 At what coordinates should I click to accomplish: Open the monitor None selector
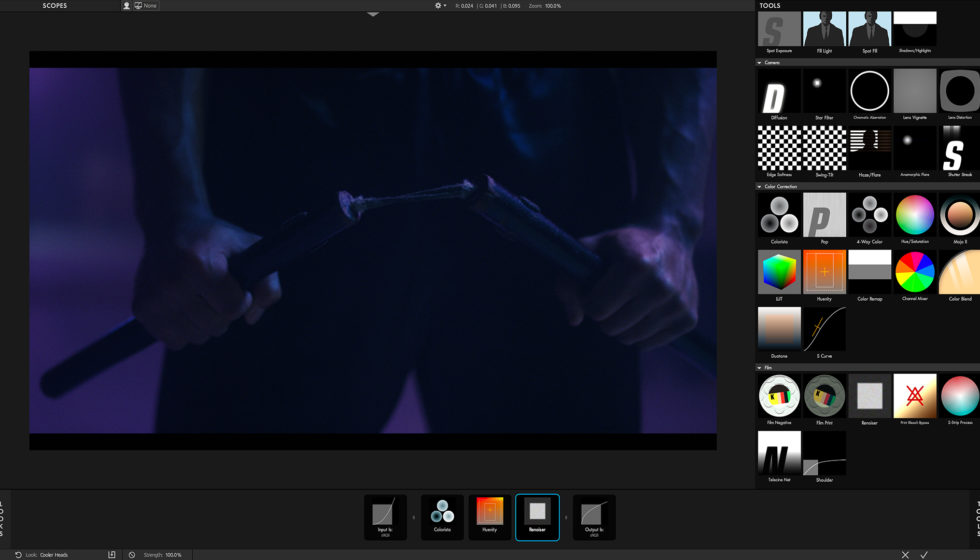click(145, 6)
